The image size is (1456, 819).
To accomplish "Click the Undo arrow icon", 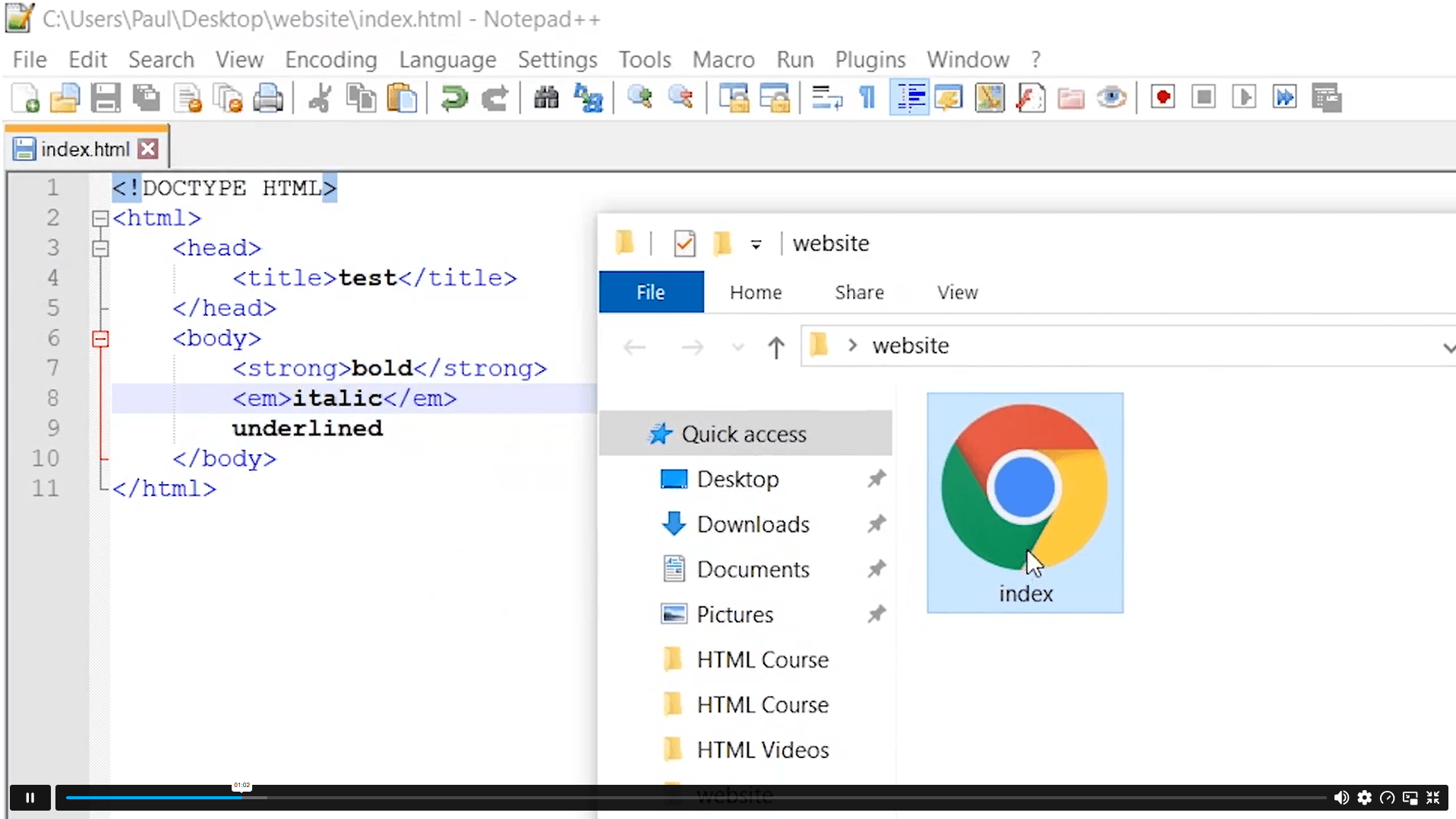I will coord(453,98).
